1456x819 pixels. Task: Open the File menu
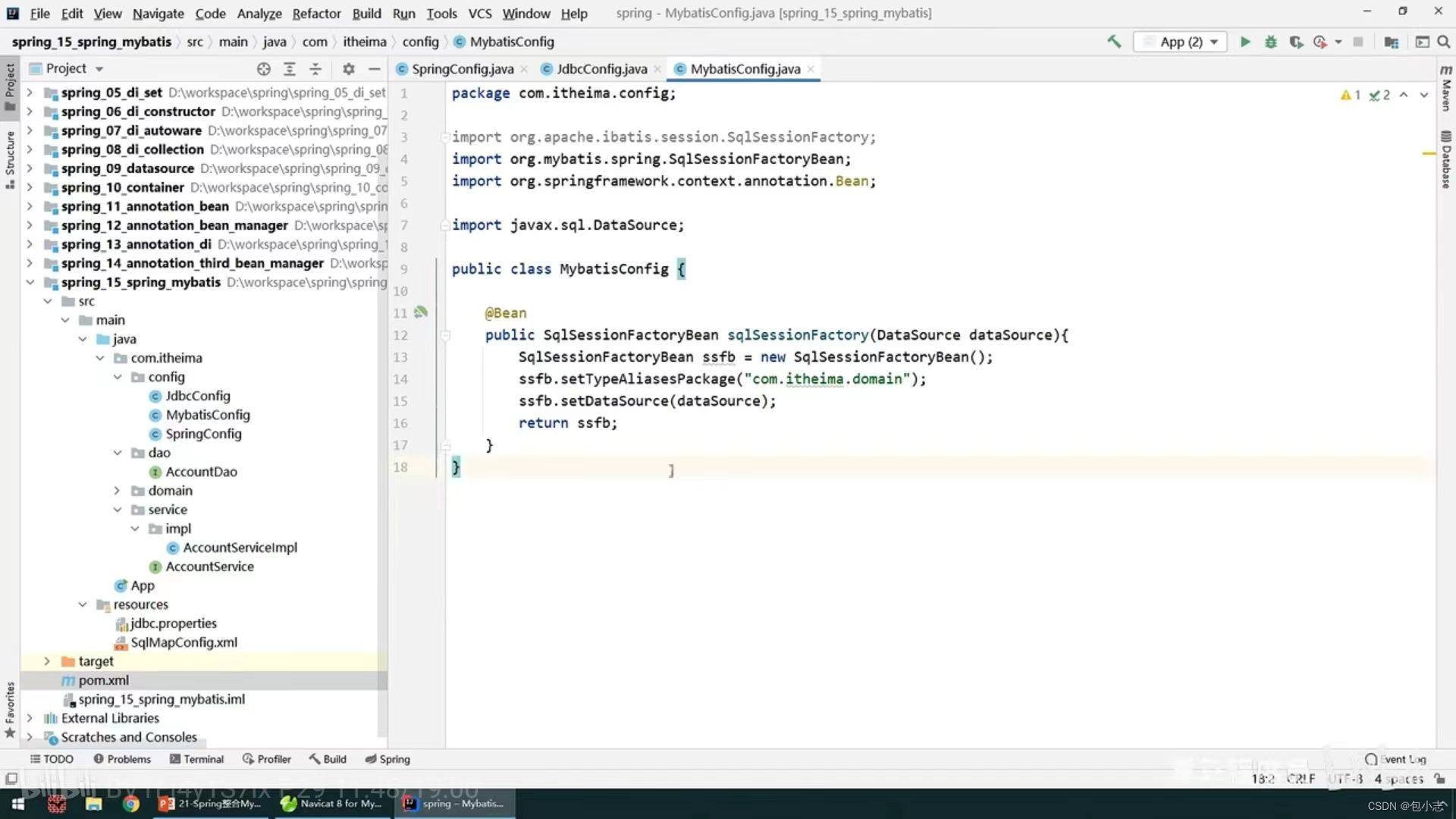click(39, 13)
